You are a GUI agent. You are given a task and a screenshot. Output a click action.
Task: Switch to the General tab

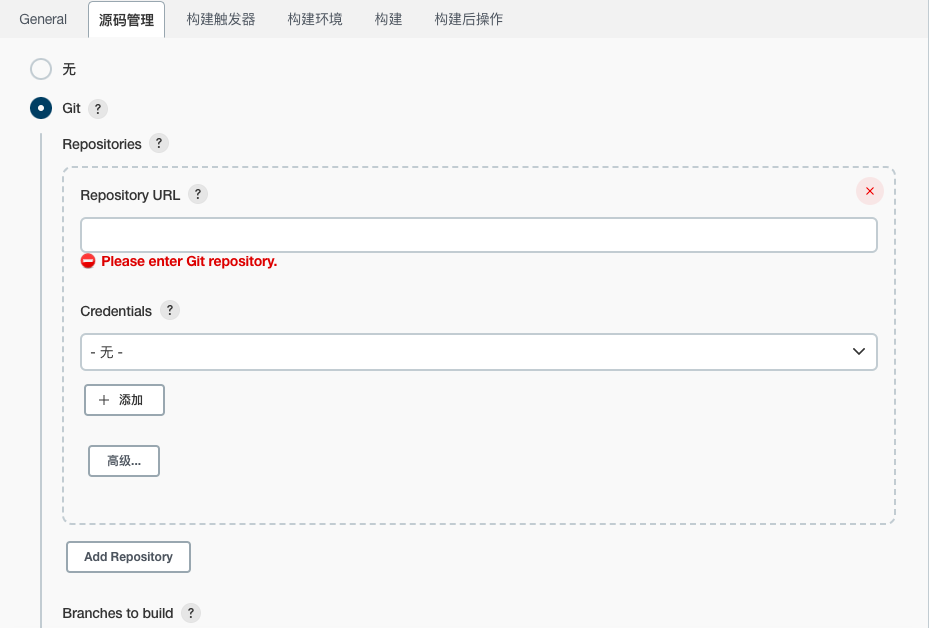coord(43,19)
